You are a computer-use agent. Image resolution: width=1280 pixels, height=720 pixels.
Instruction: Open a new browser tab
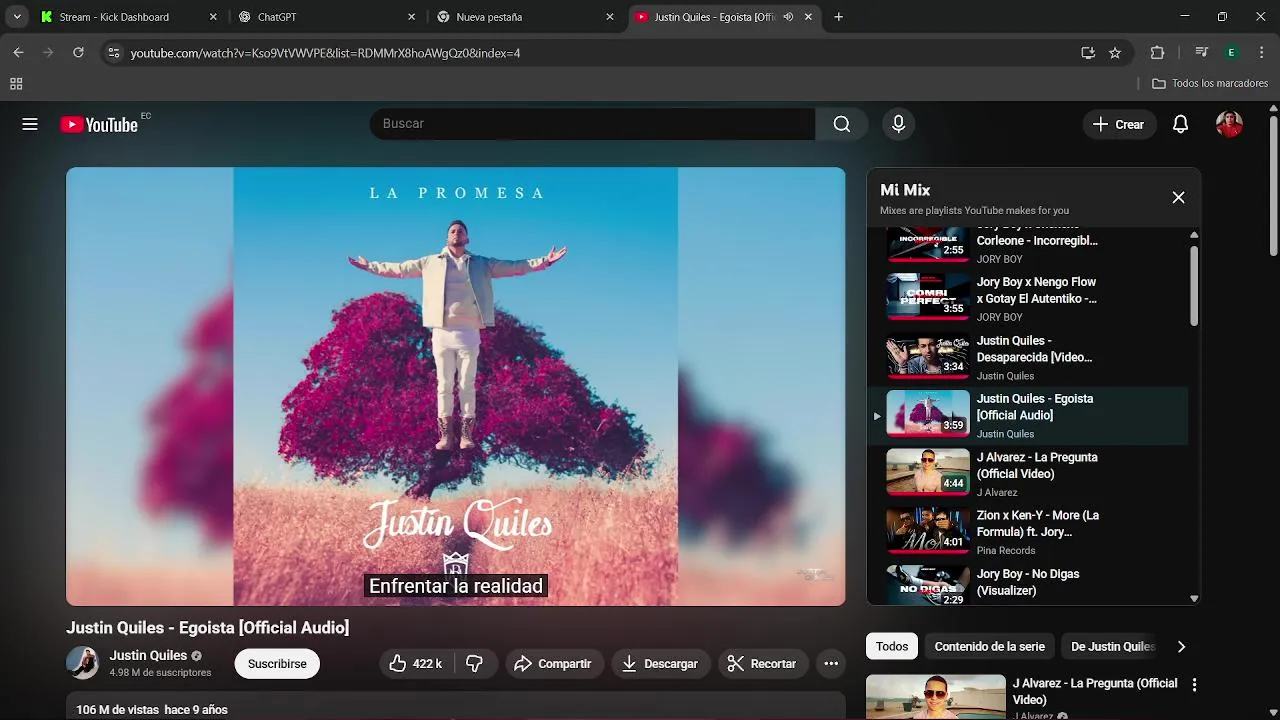[x=838, y=17]
